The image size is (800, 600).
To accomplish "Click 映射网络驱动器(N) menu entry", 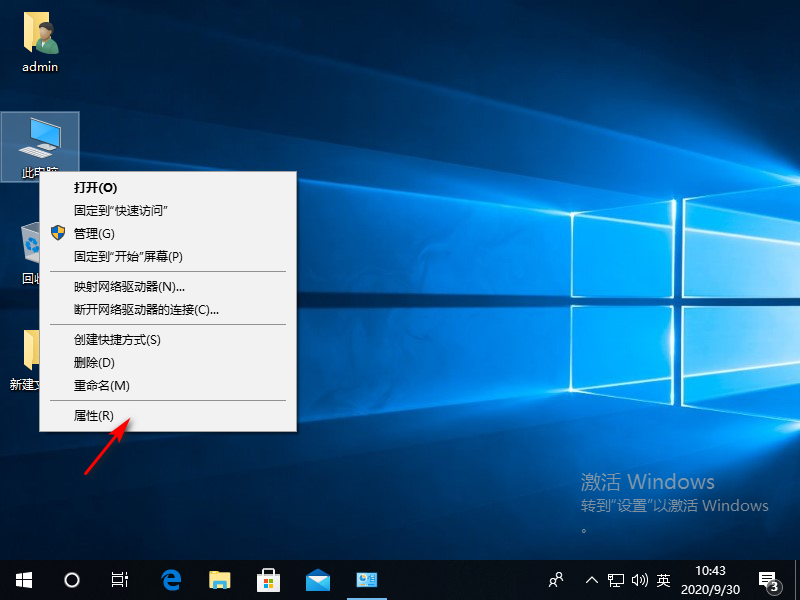I will 130,289.
